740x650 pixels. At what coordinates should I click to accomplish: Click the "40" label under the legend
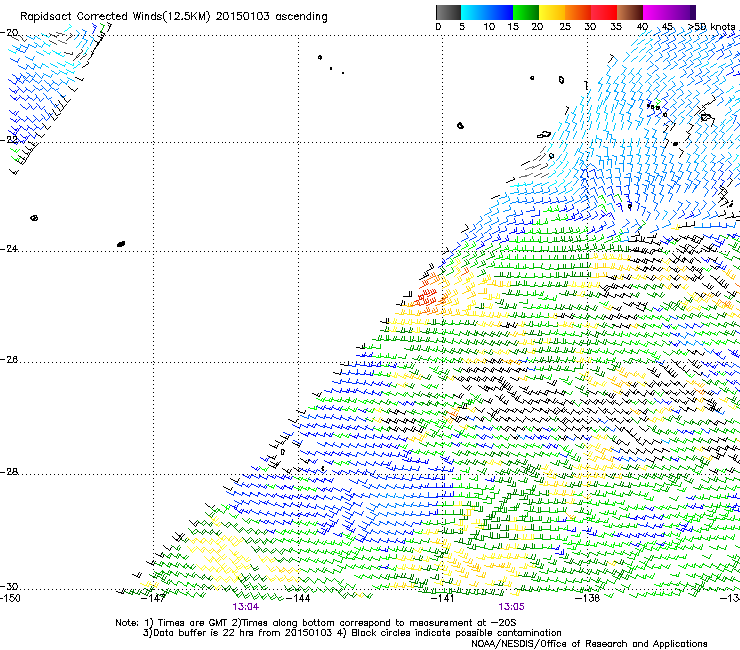coord(642,27)
